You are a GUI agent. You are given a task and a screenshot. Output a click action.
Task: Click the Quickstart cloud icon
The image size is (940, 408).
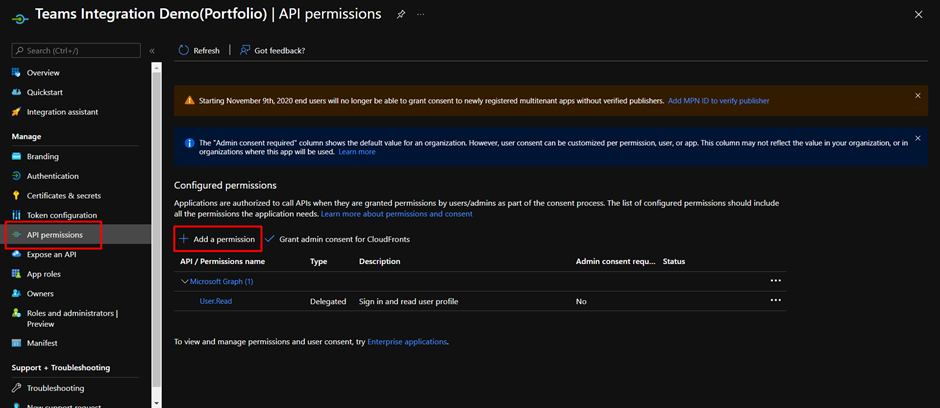17,92
